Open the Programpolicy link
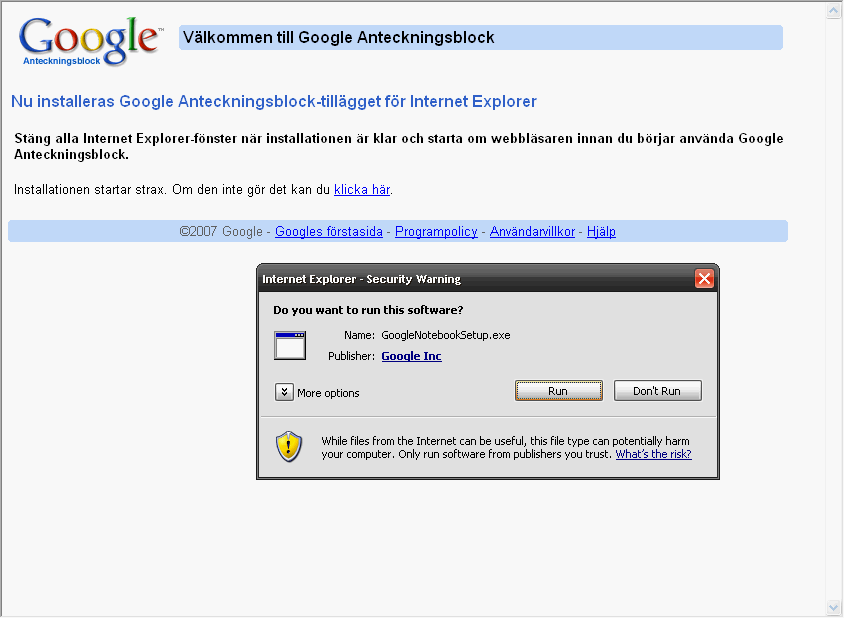The width and height of the screenshot is (844, 618). click(x=436, y=231)
